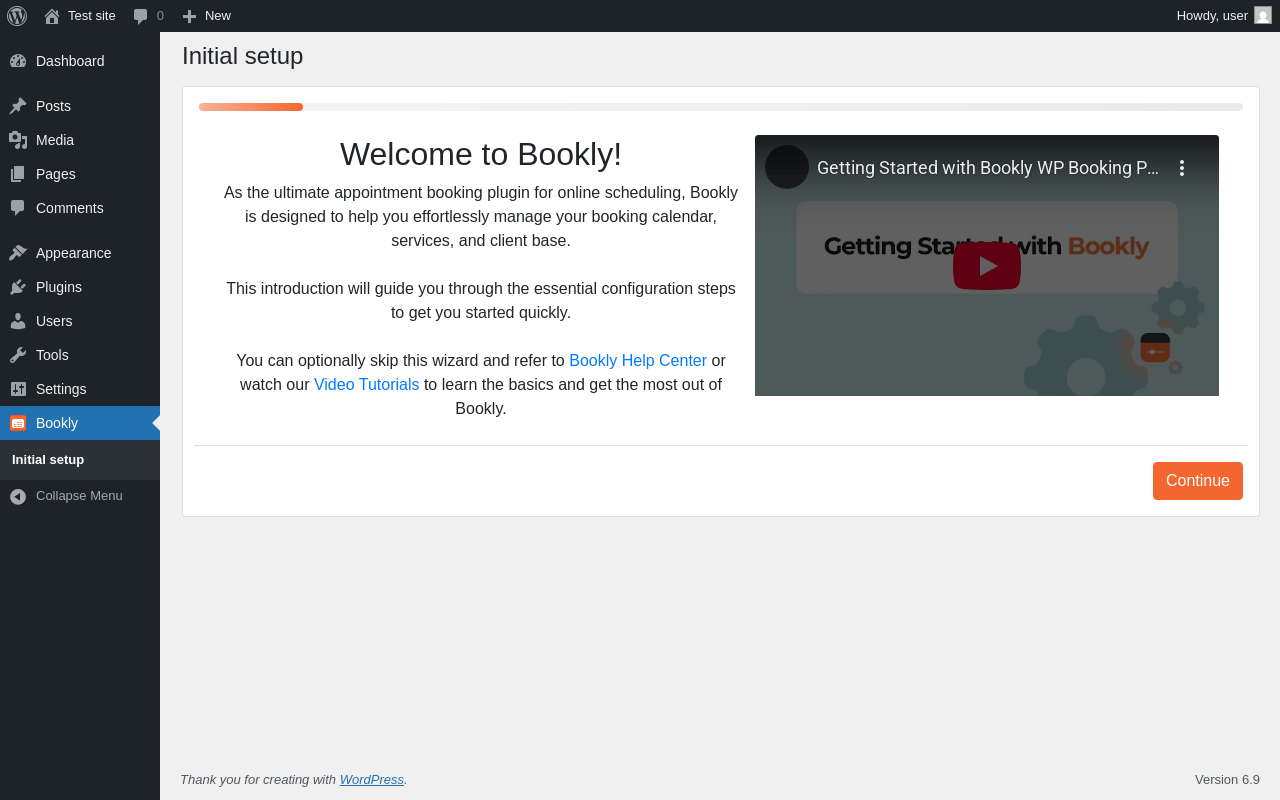Open the video's three-dot options menu
Image resolution: width=1280 pixels, height=800 pixels.
click(x=1182, y=168)
